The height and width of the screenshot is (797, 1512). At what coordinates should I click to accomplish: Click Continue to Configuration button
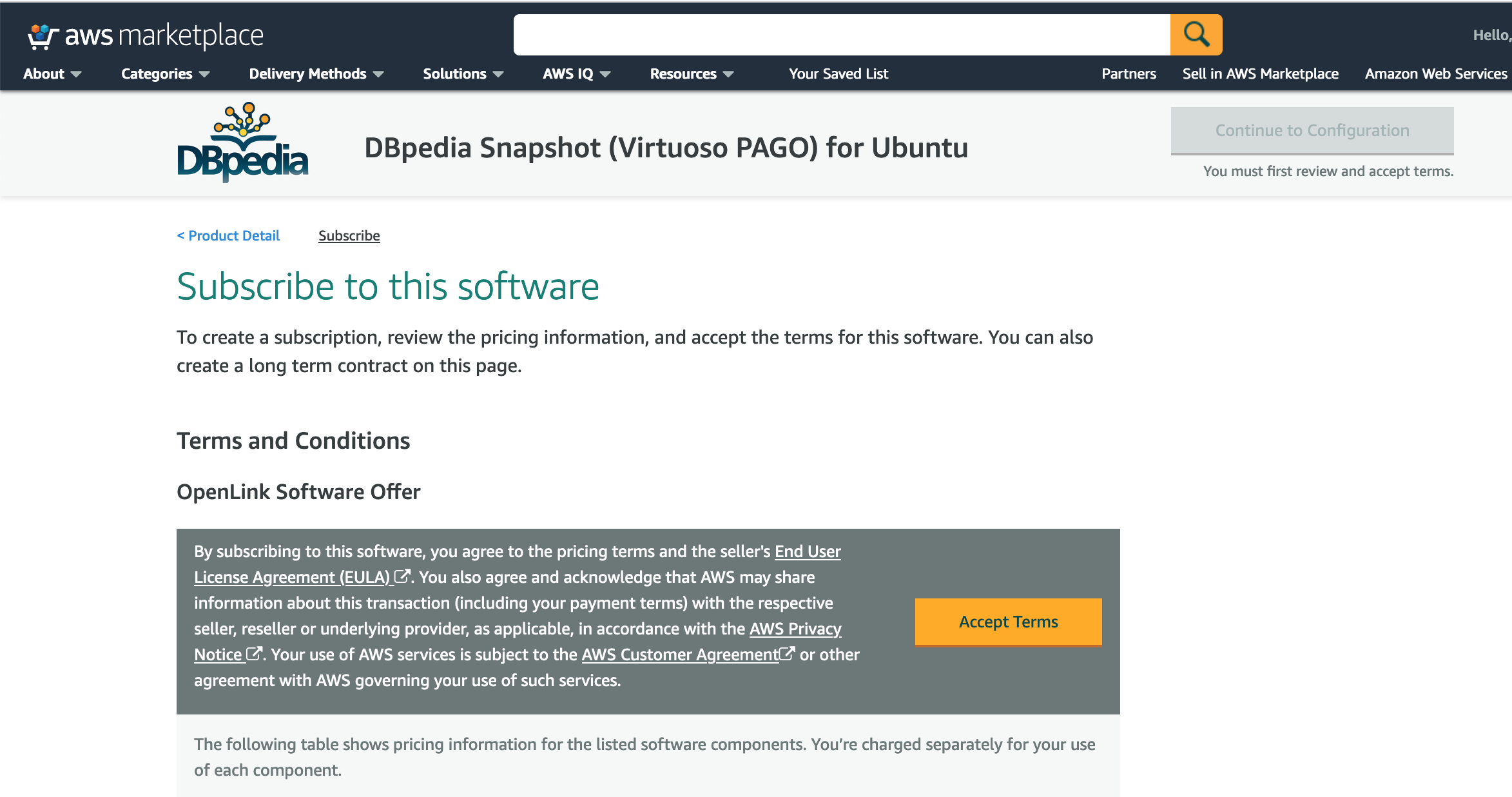(1312, 131)
